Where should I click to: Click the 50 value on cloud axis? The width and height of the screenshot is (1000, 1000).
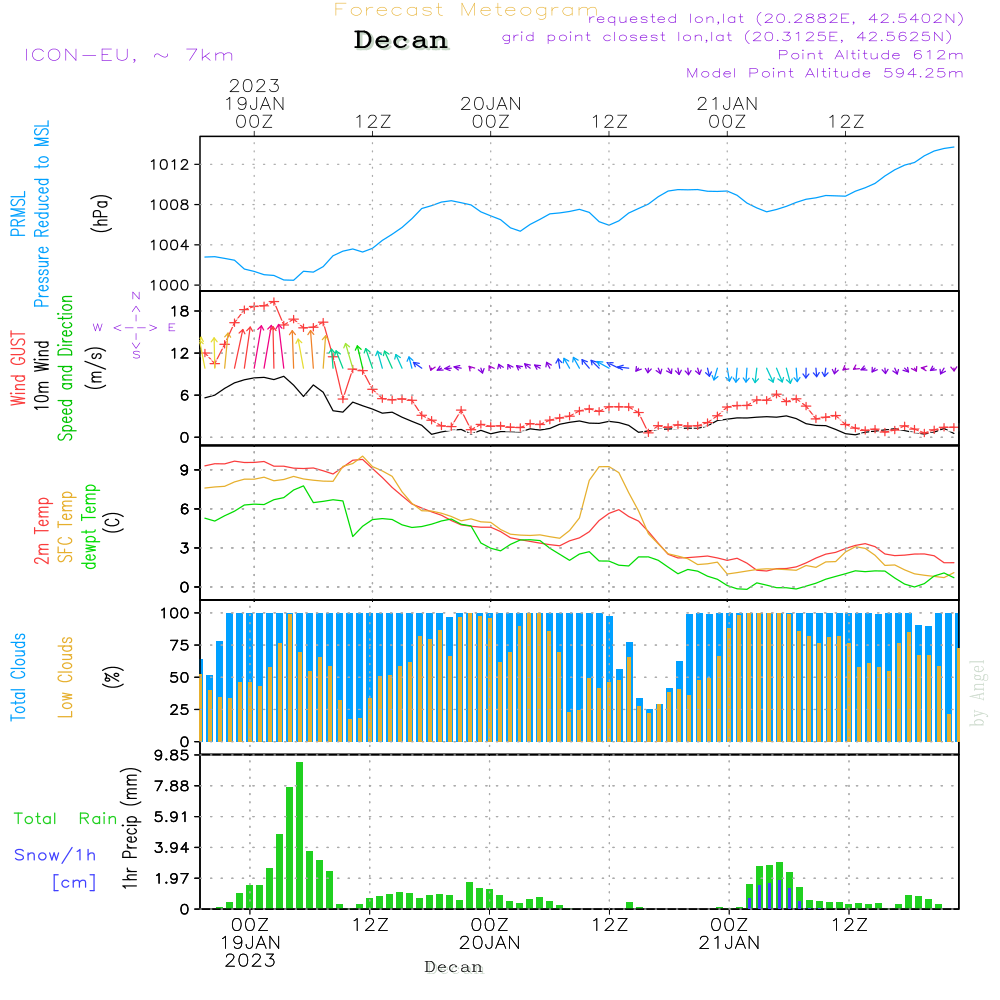(x=179, y=678)
